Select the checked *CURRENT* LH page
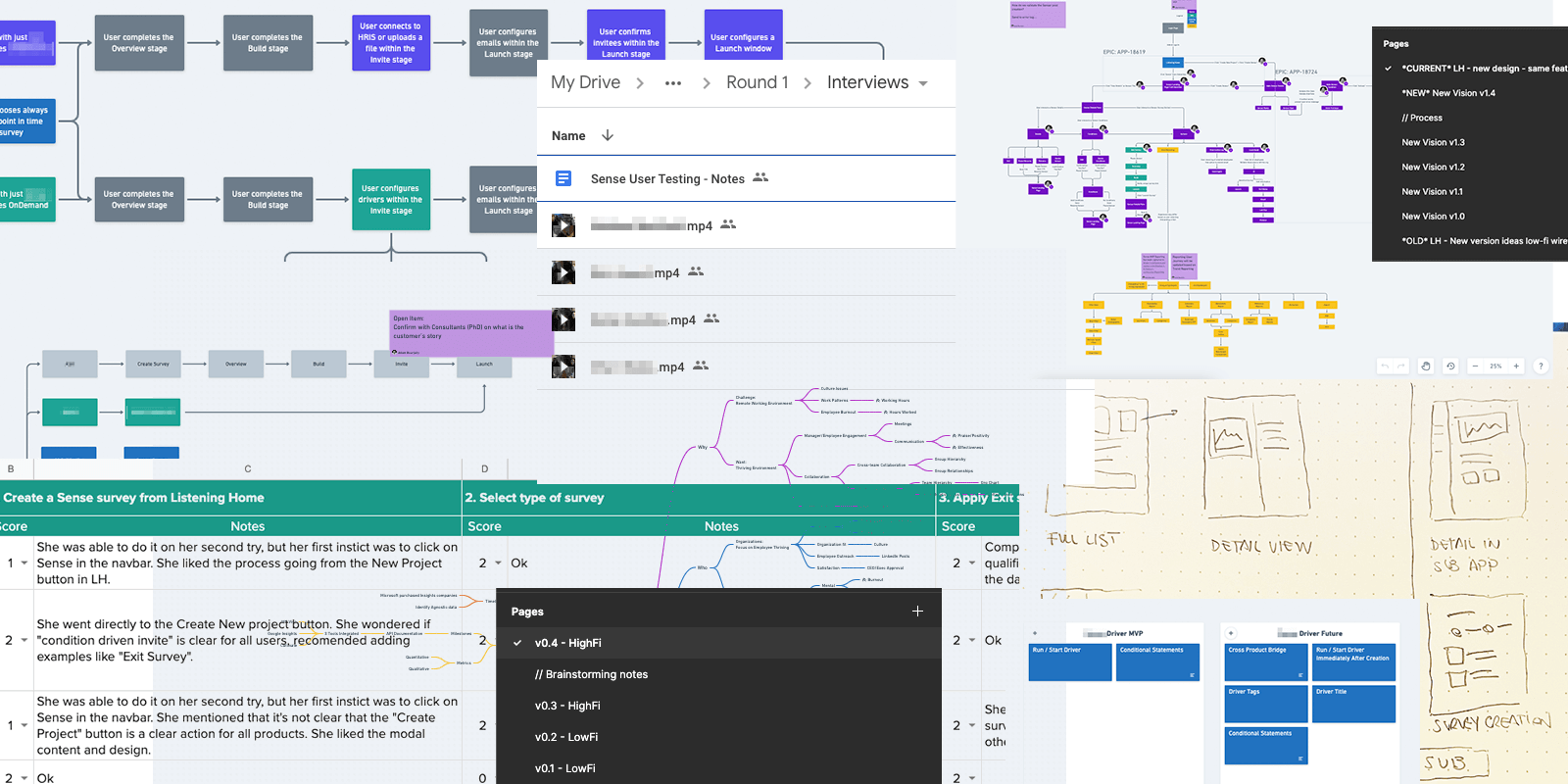Screen dimensions: 1568x784 pyautogui.click(x=1482, y=69)
